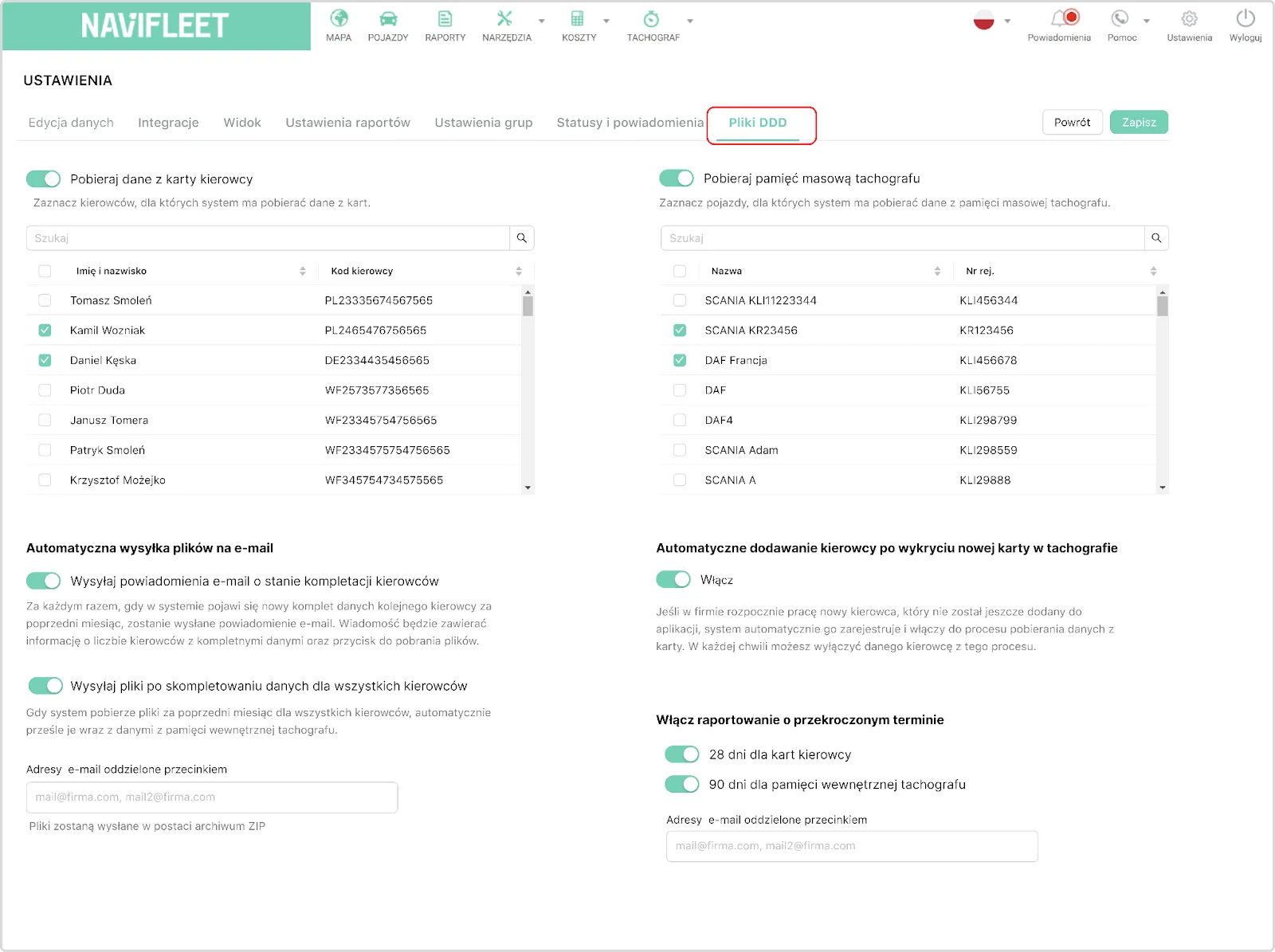This screenshot has height=952, width=1275.
Task: Toggle the Włącz automatic driver adding switch
Action: [x=673, y=579]
